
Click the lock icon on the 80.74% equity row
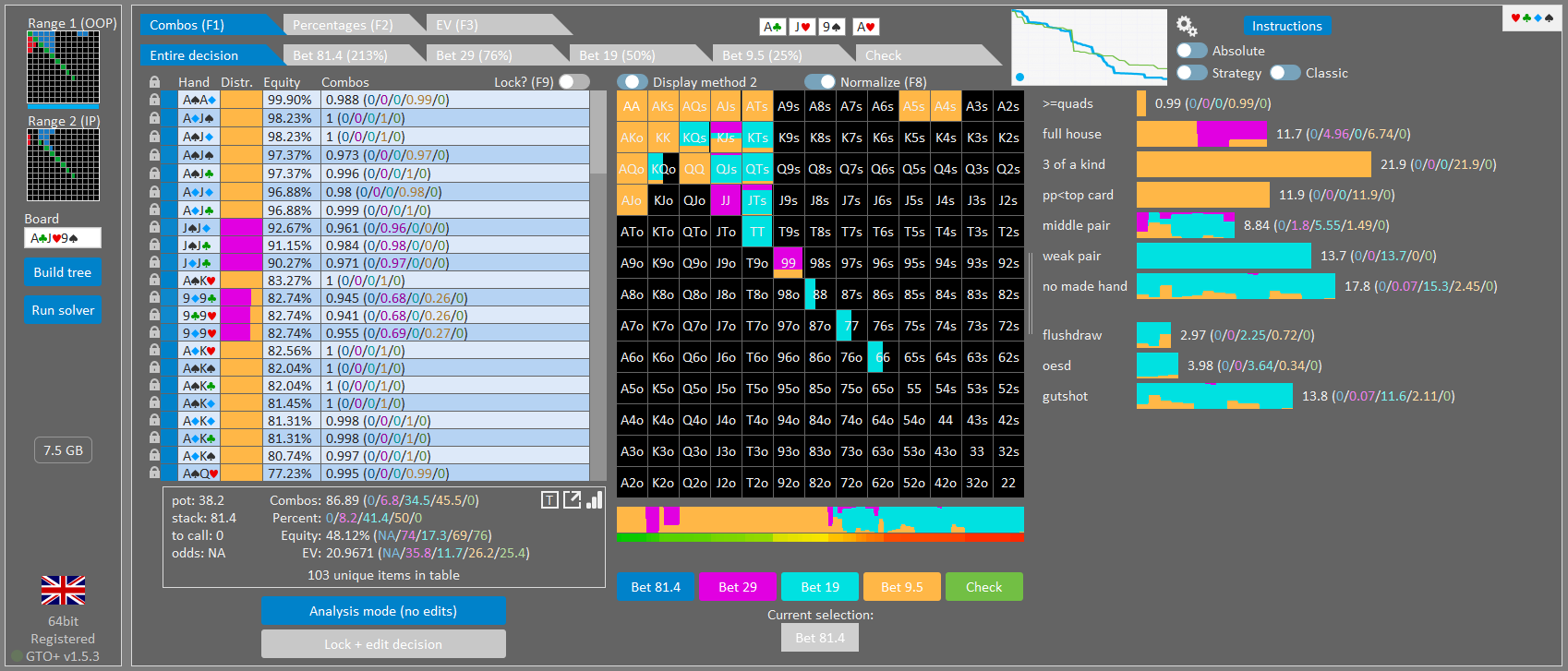pyautogui.click(x=154, y=456)
